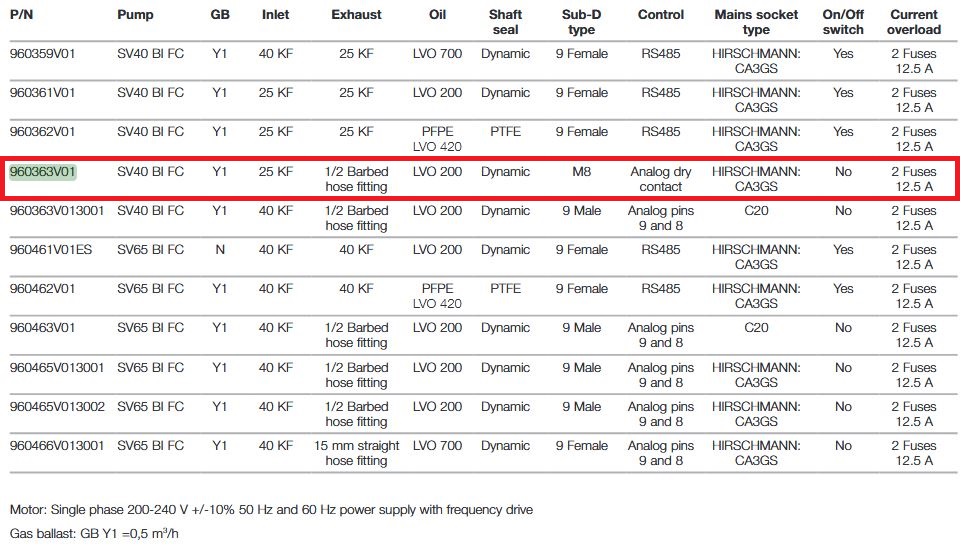
Task: Click part number 960465V013002
Action: point(57,407)
